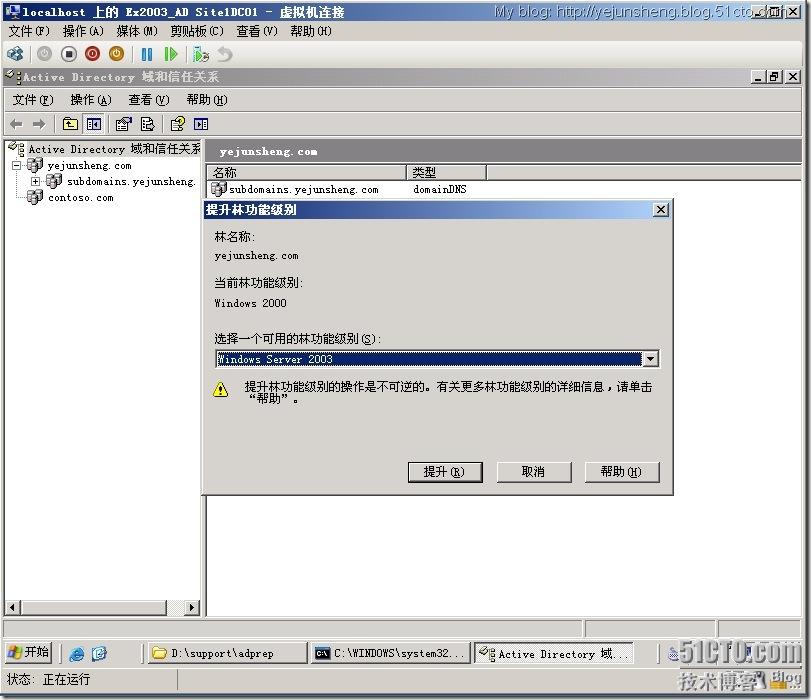Image resolution: width=811 pixels, height=700 pixels.
Task: Go forward with MMC right arrow
Action: click(x=39, y=124)
